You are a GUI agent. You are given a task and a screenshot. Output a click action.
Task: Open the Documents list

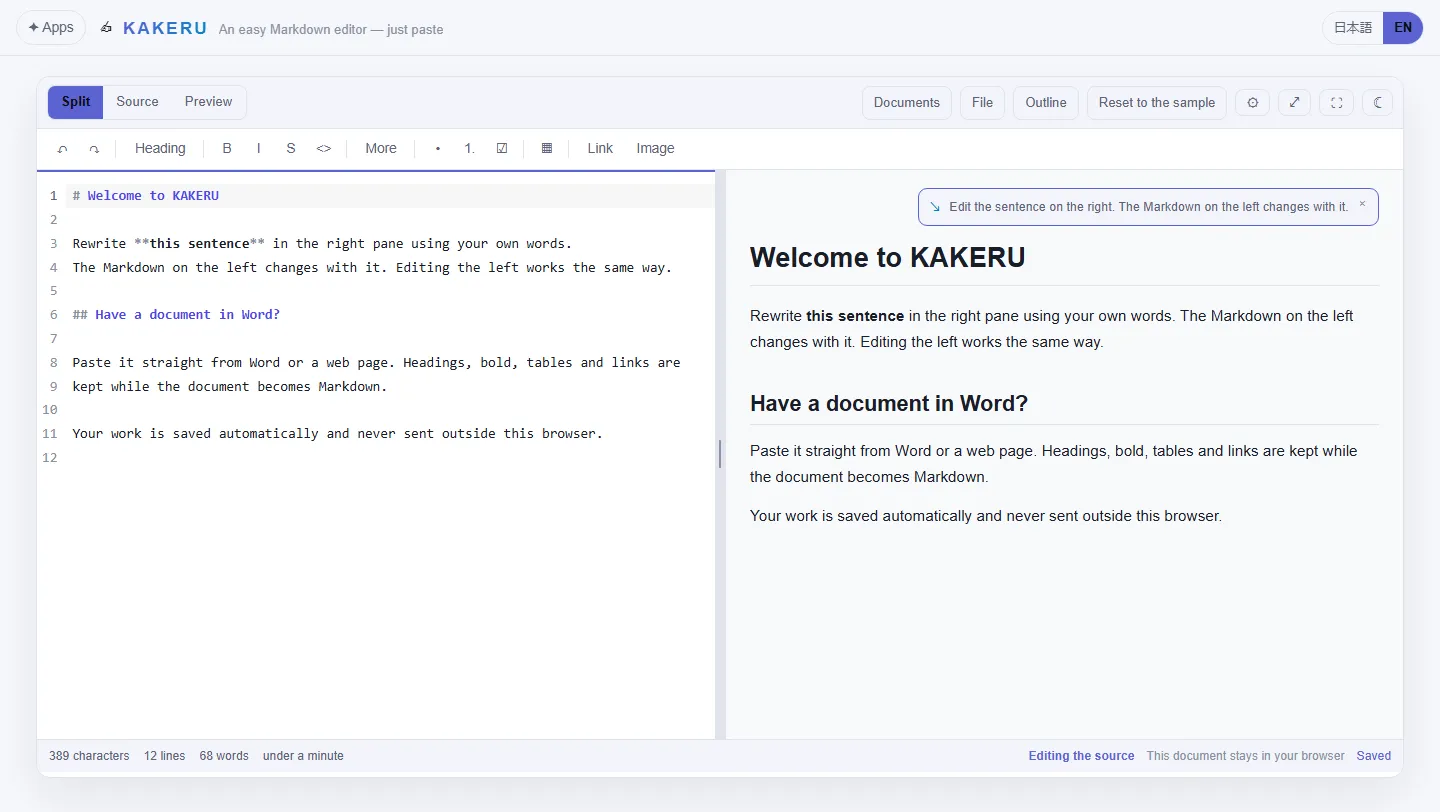pos(907,102)
